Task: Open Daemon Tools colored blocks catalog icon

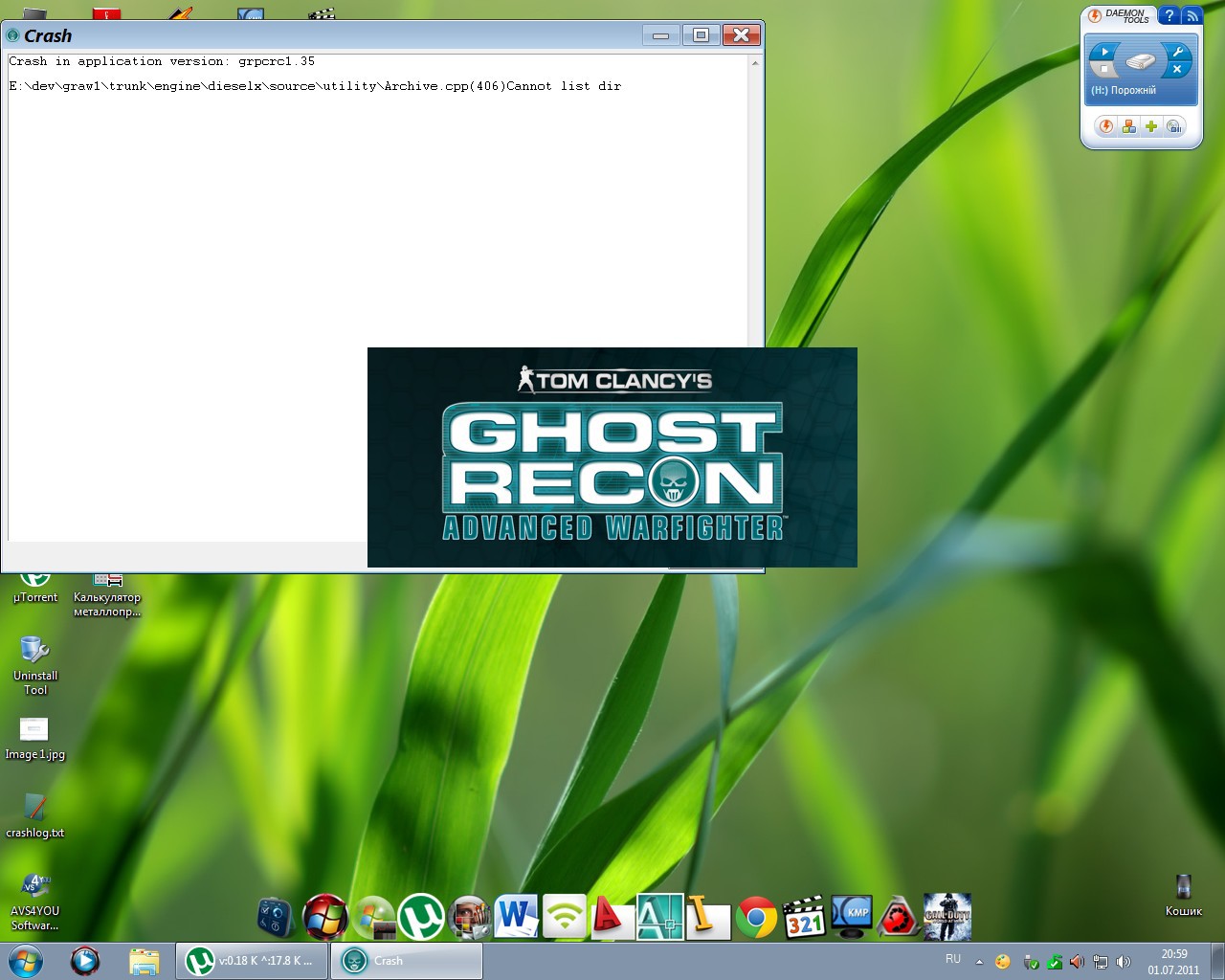Action: click(1129, 126)
